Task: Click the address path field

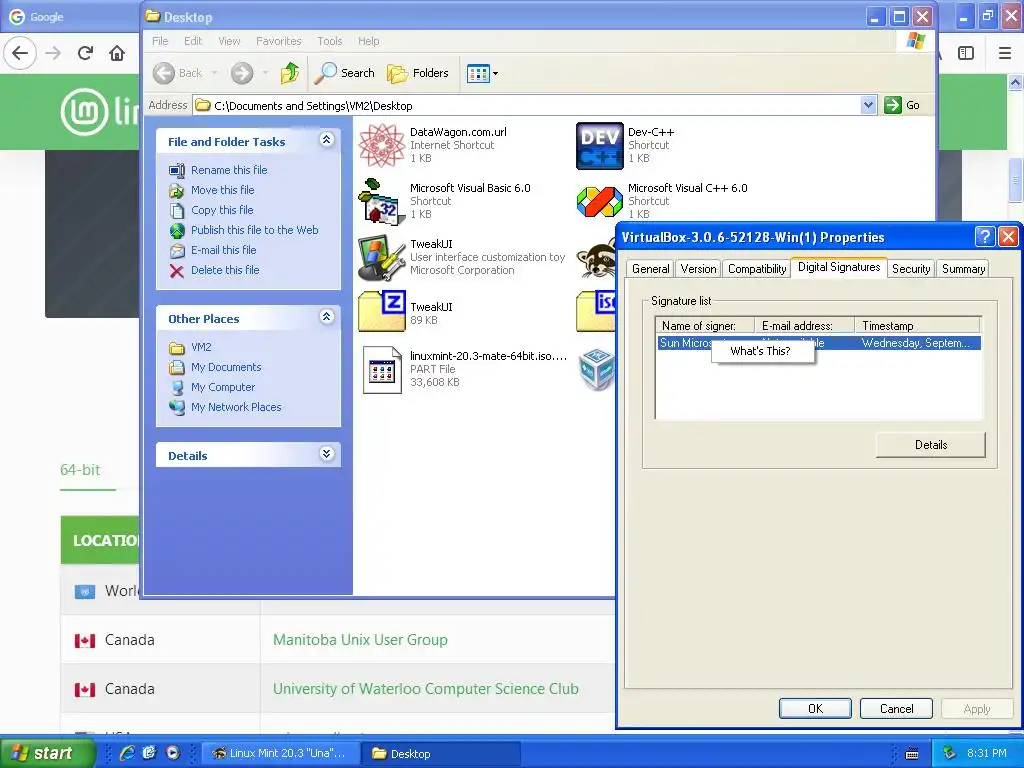Action: coord(528,105)
